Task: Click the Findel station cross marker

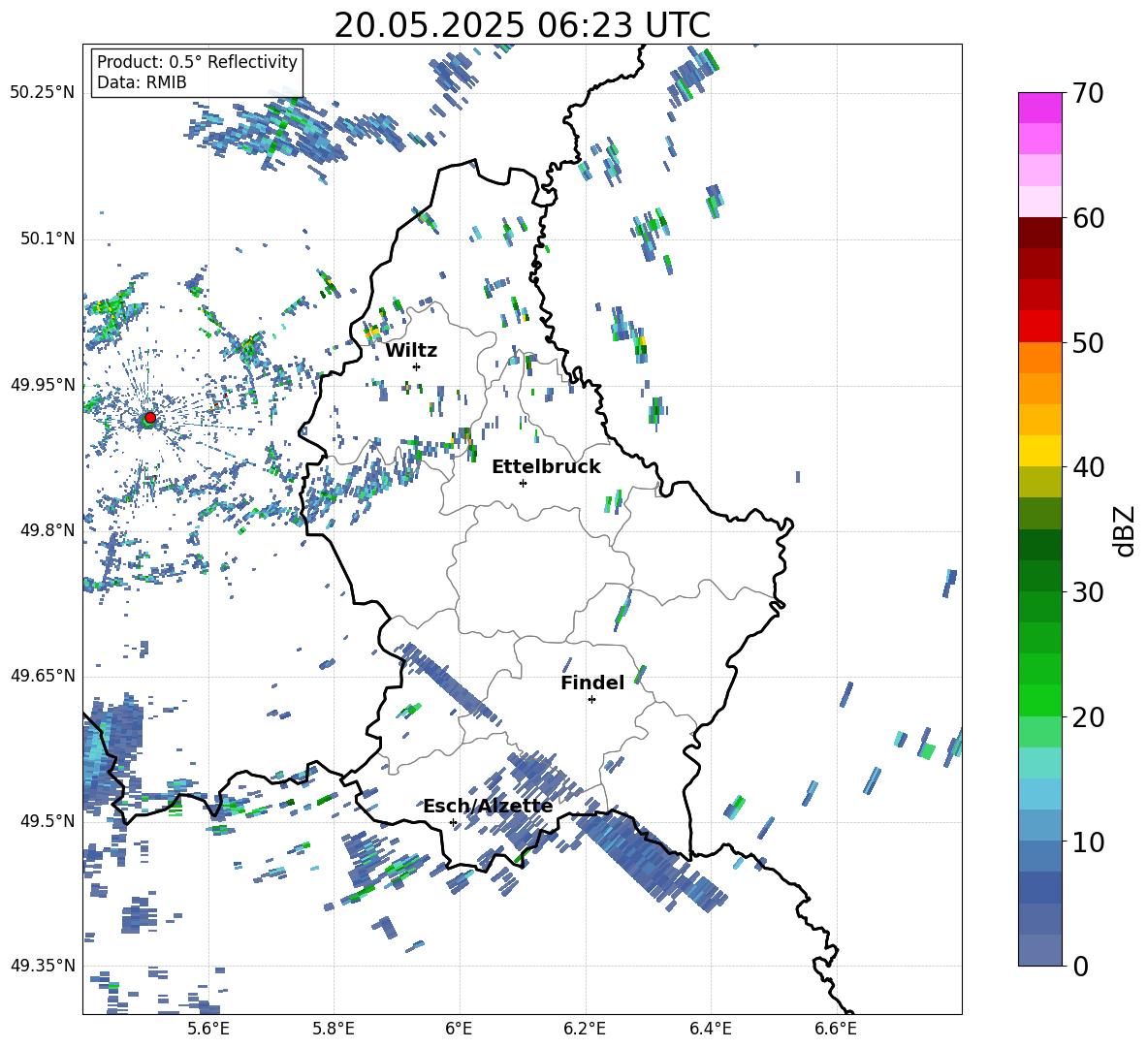Action: (591, 700)
